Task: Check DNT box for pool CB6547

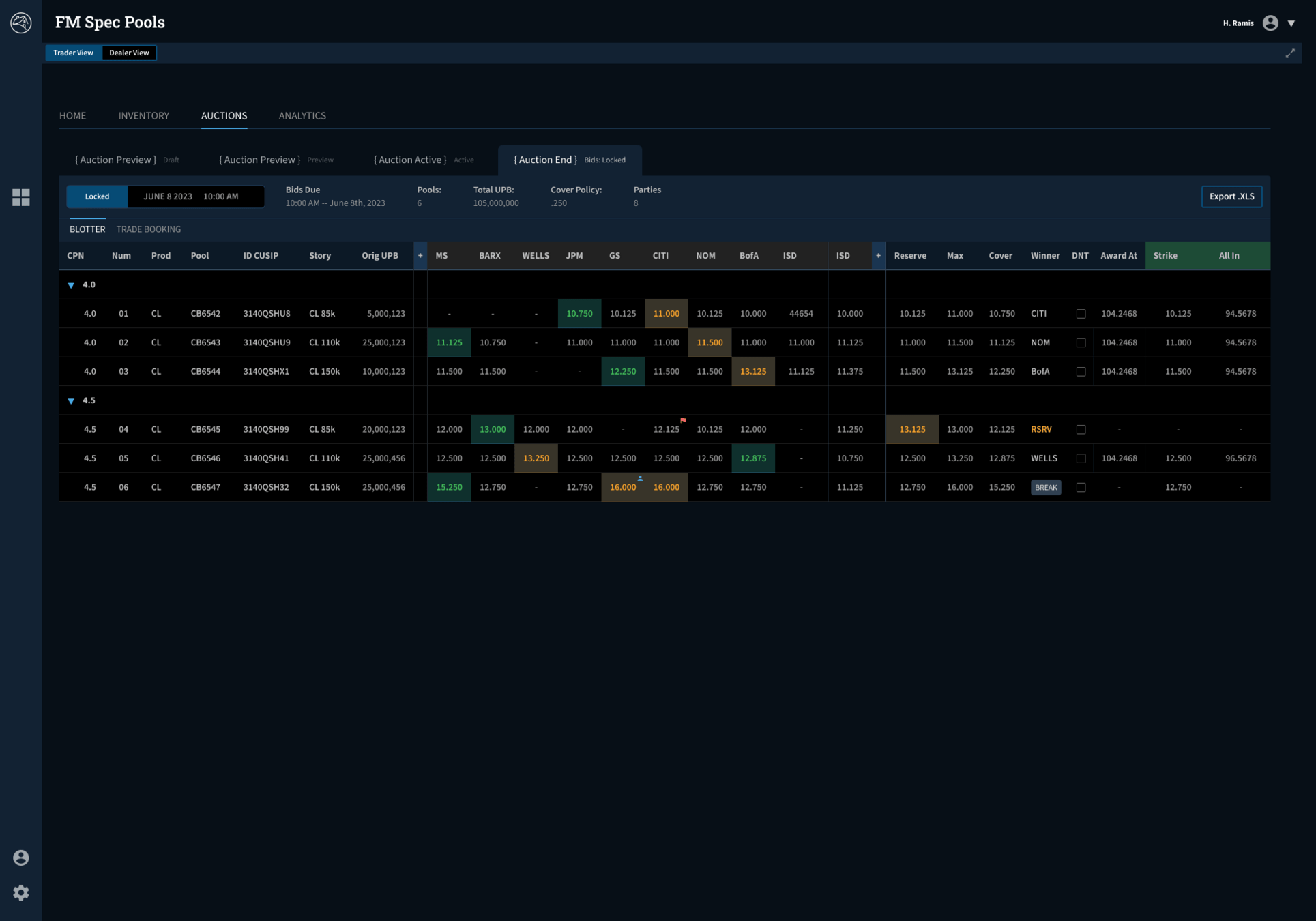Action: [1081, 488]
